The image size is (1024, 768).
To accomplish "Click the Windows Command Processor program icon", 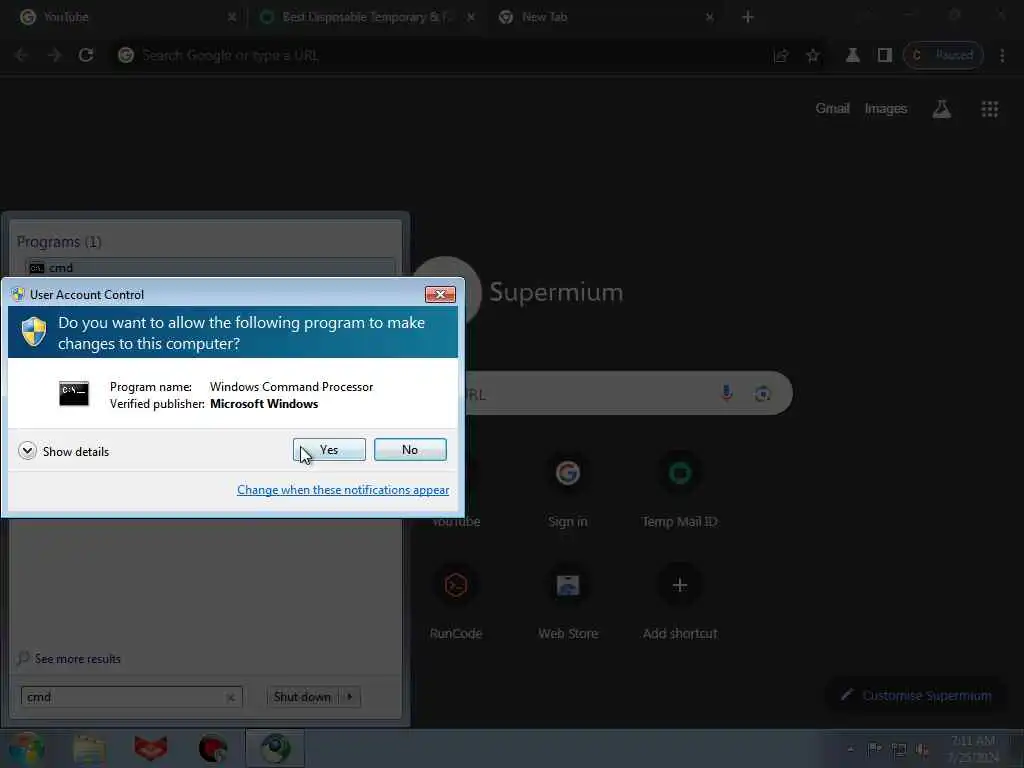I will click(74, 394).
